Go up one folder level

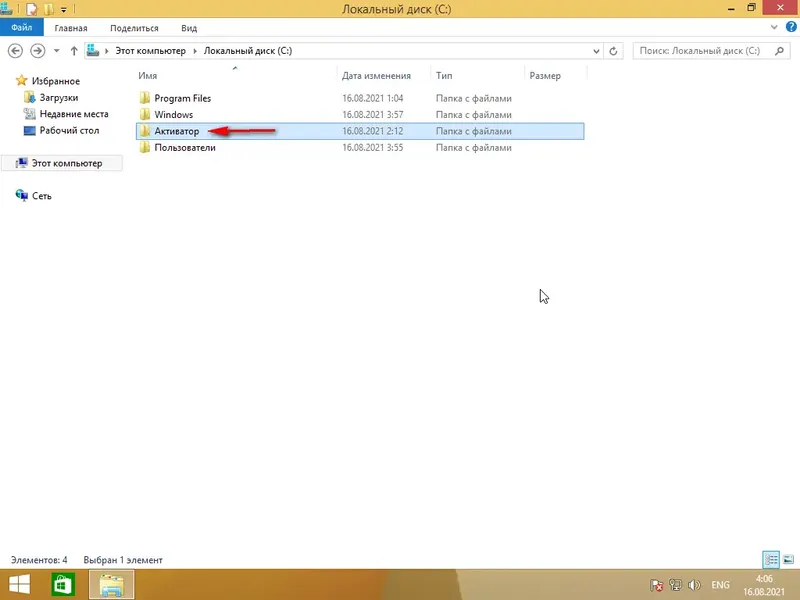coord(74,51)
